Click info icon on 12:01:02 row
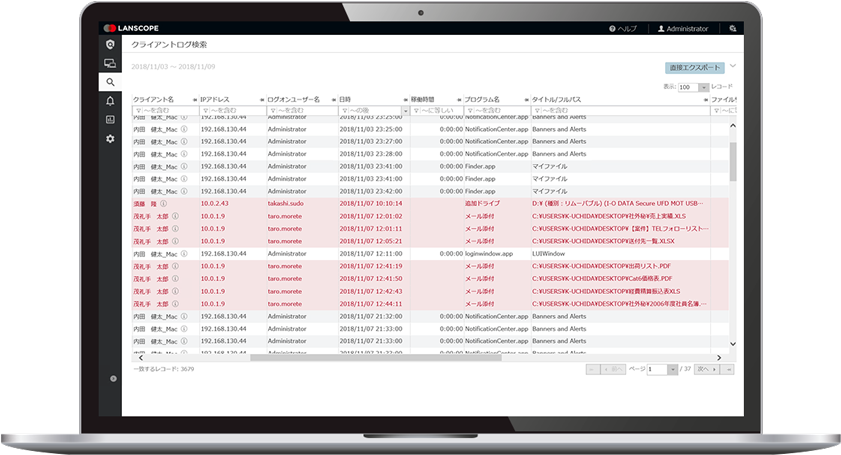This screenshot has height=455, width=841. (x=175, y=216)
